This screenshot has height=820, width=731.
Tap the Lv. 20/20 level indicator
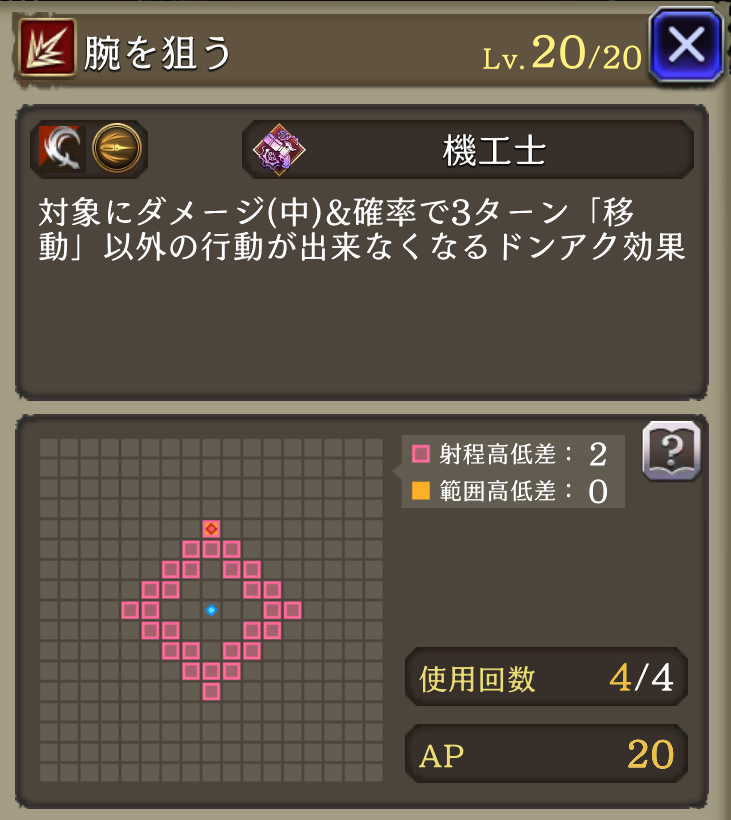(x=562, y=54)
